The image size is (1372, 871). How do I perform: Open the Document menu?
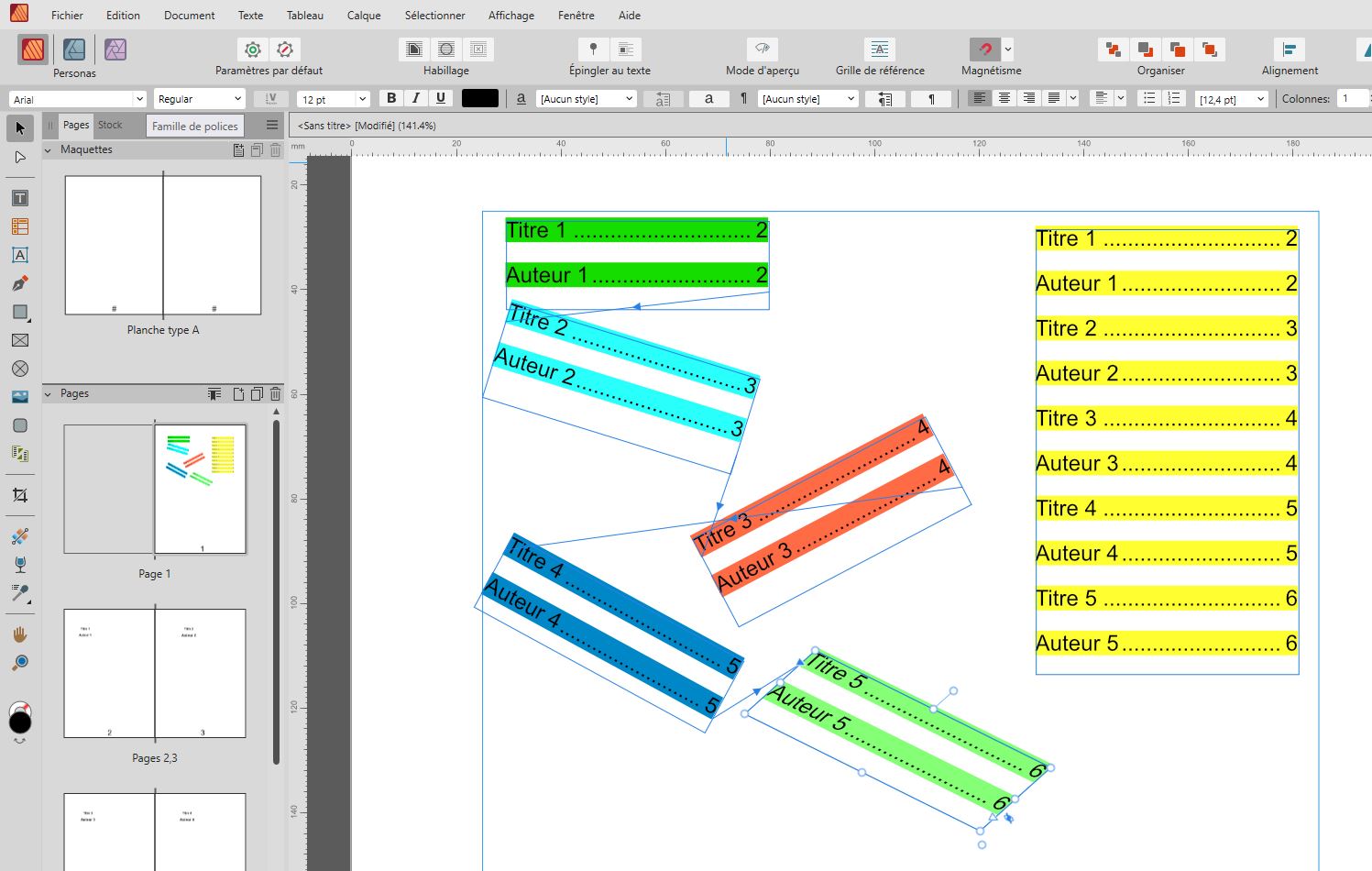190,16
